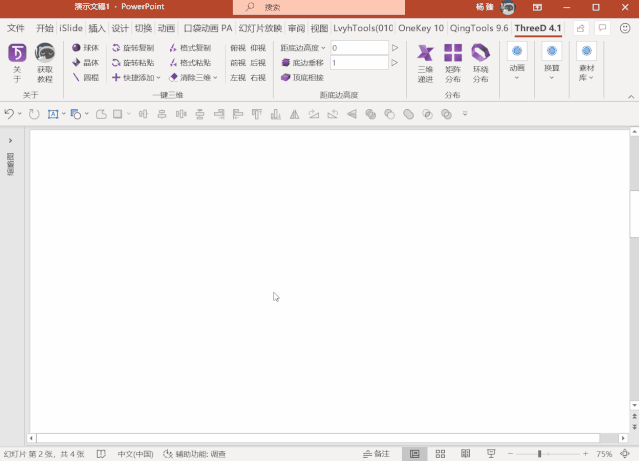Image resolution: width=639 pixels, height=461 pixels.
Task: Switch to normal view in status bar
Action: point(414,454)
